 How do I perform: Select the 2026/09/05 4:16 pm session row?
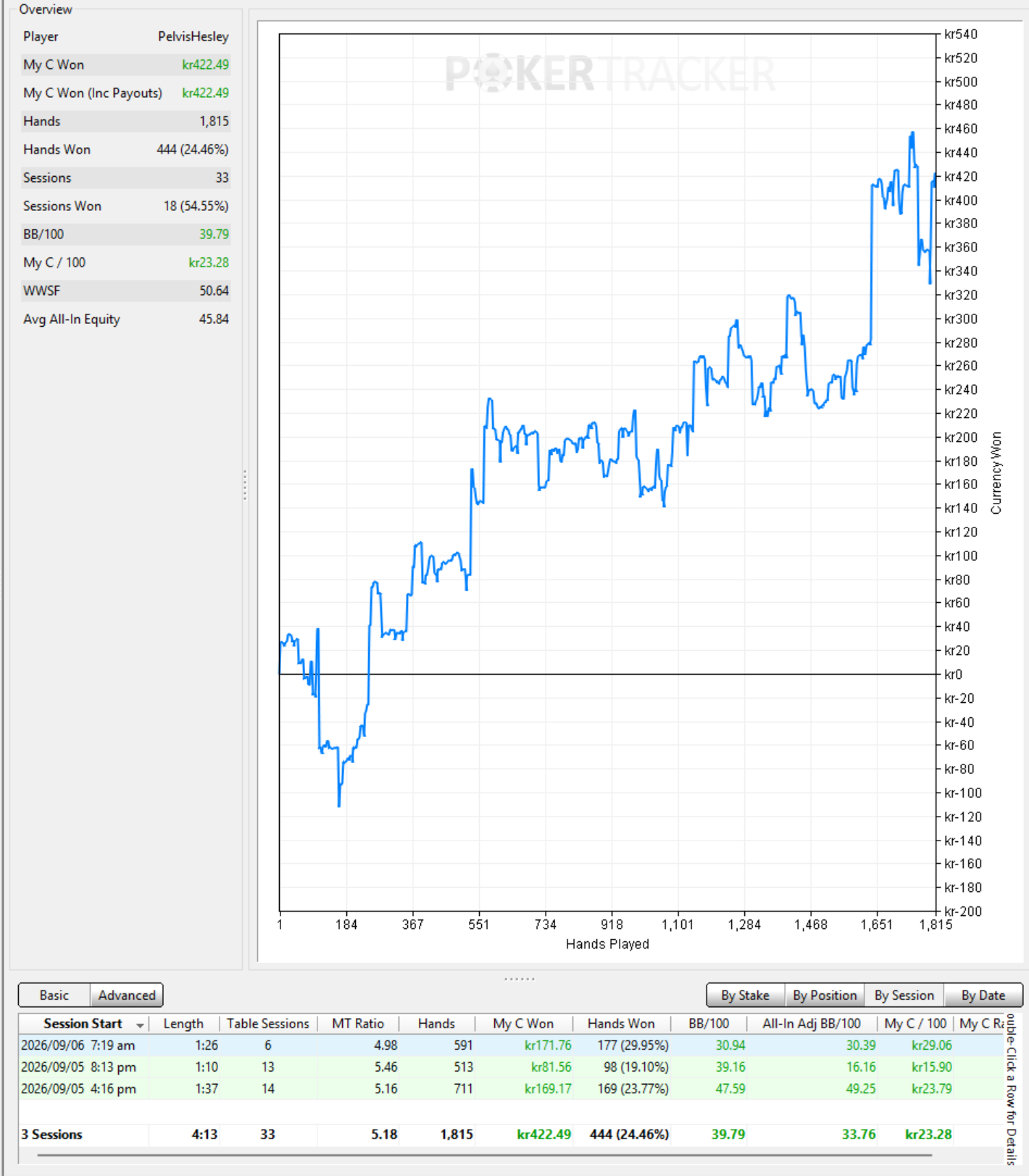click(x=511, y=1088)
